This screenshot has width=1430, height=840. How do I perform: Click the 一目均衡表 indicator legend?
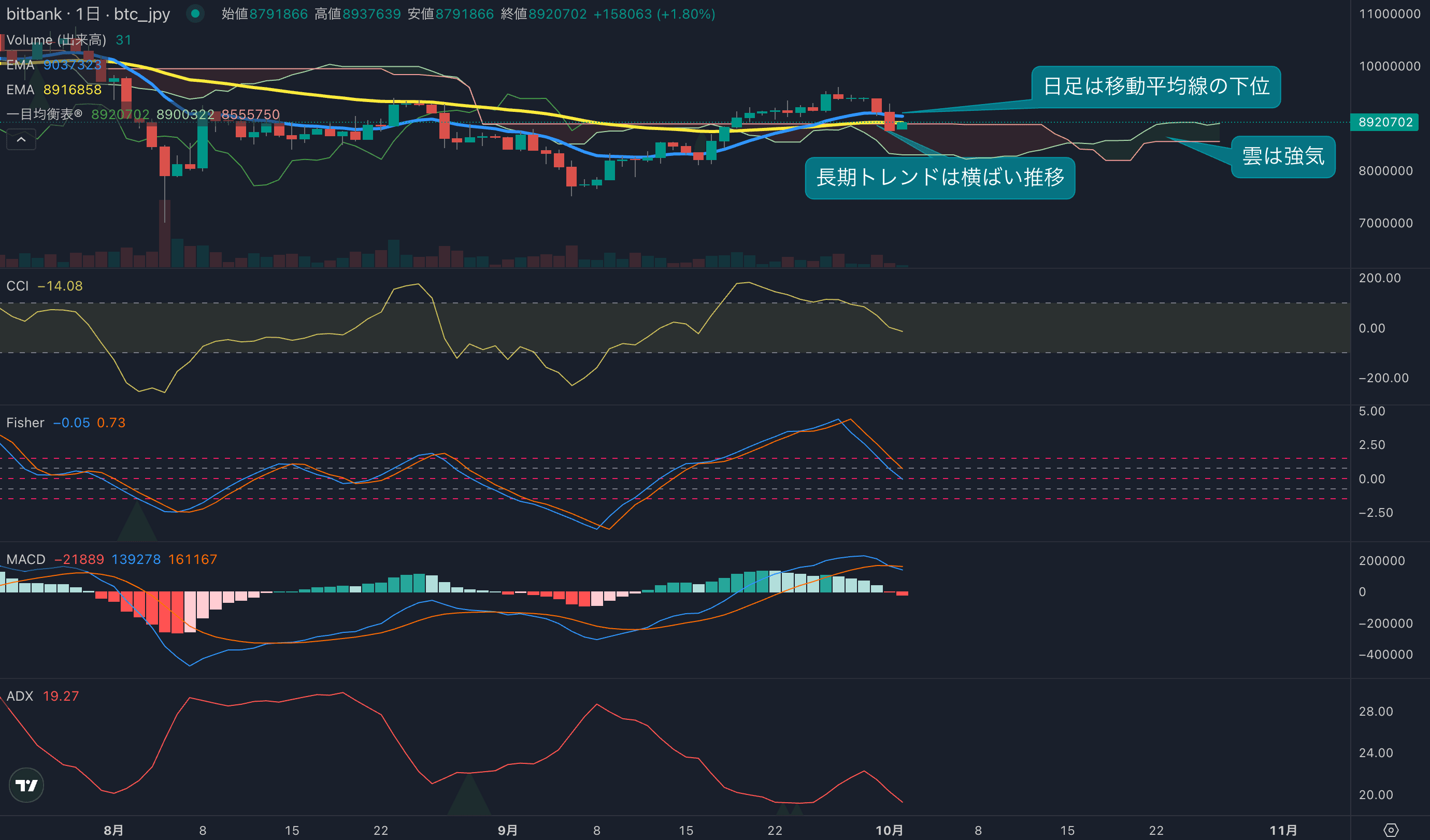click(x=44, y=114)
